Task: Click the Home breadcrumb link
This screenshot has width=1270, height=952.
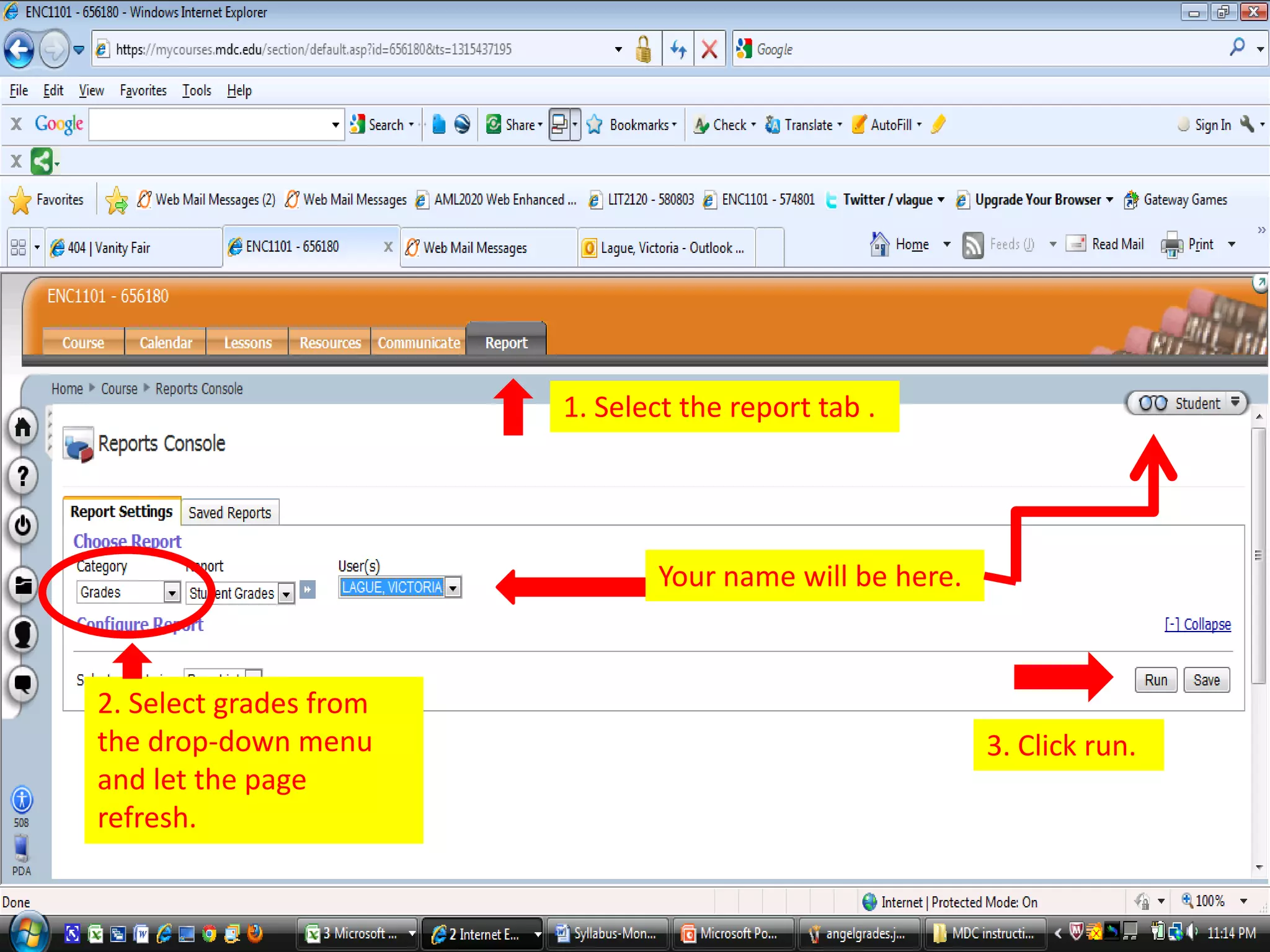Action: click(67, 389)
